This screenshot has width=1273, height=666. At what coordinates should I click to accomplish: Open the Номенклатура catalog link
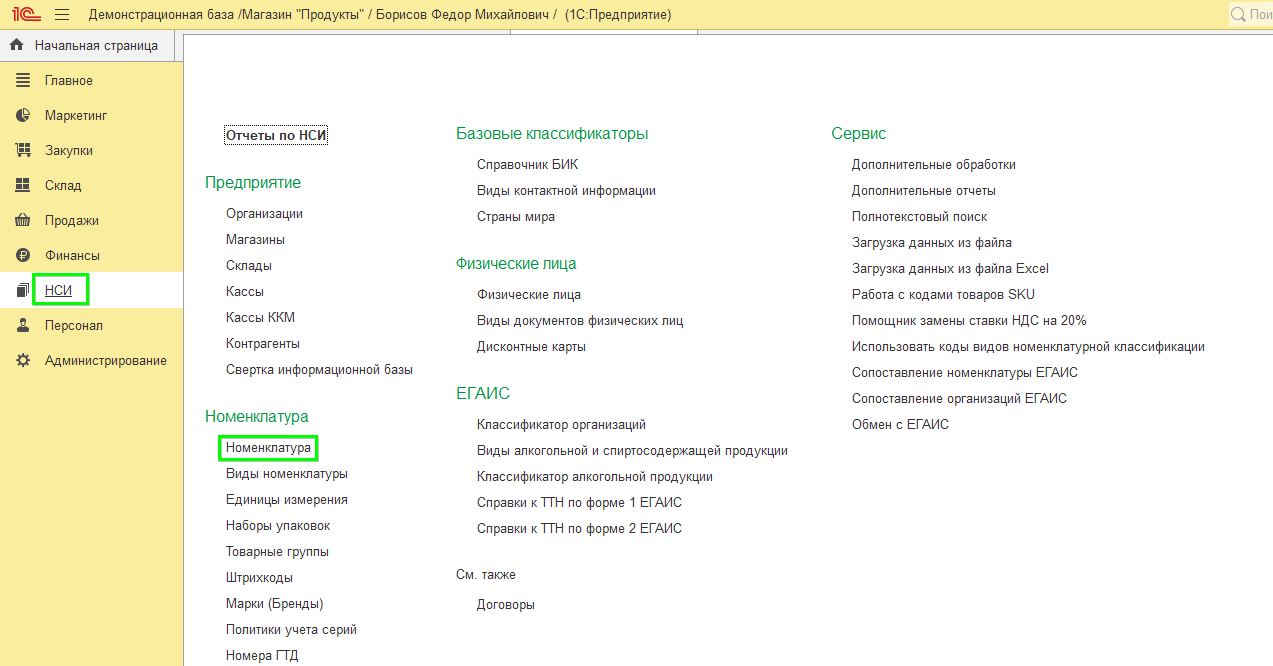pyautogui.click(x=268, y=447)
